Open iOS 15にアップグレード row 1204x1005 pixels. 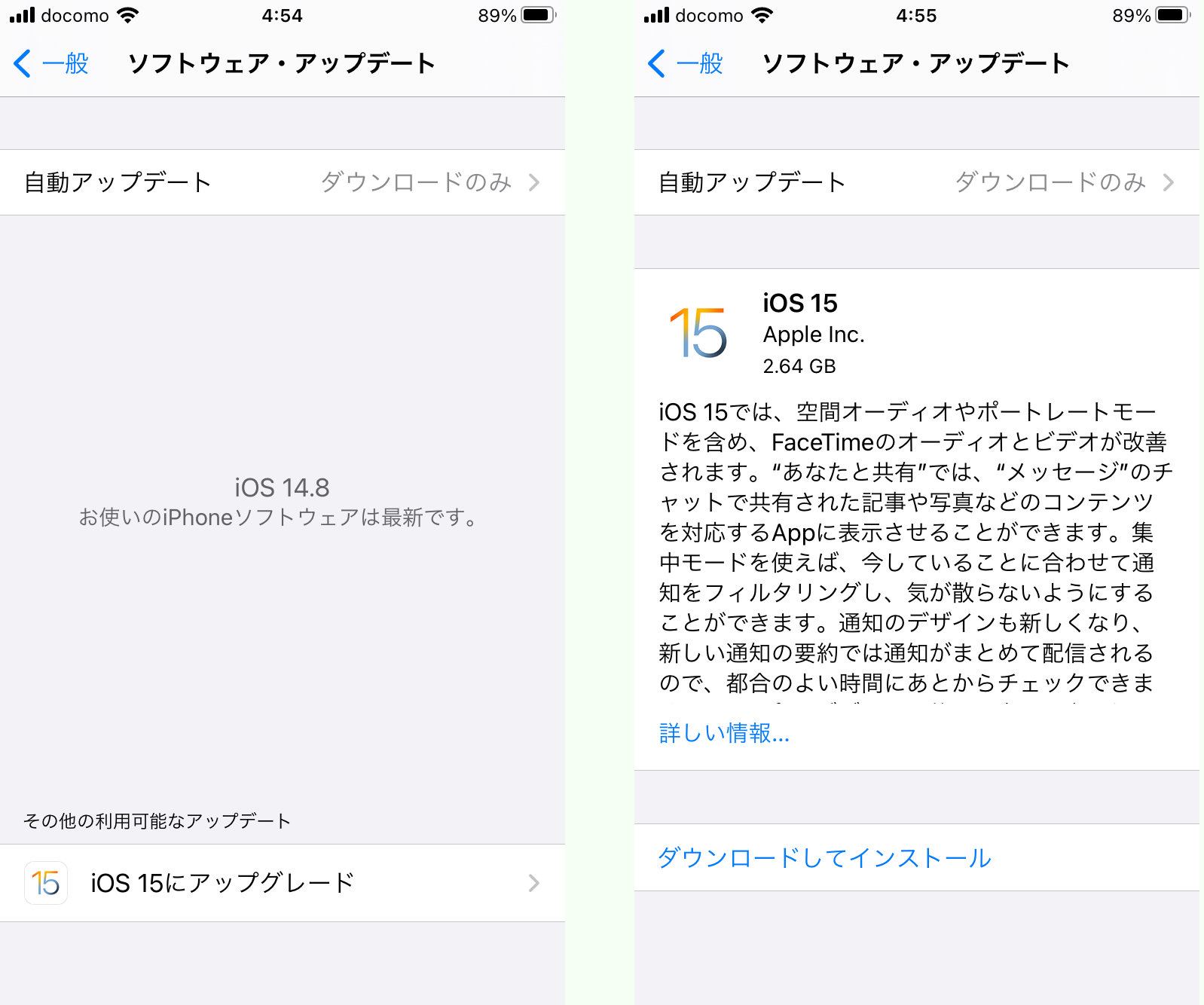coord(283,883)
